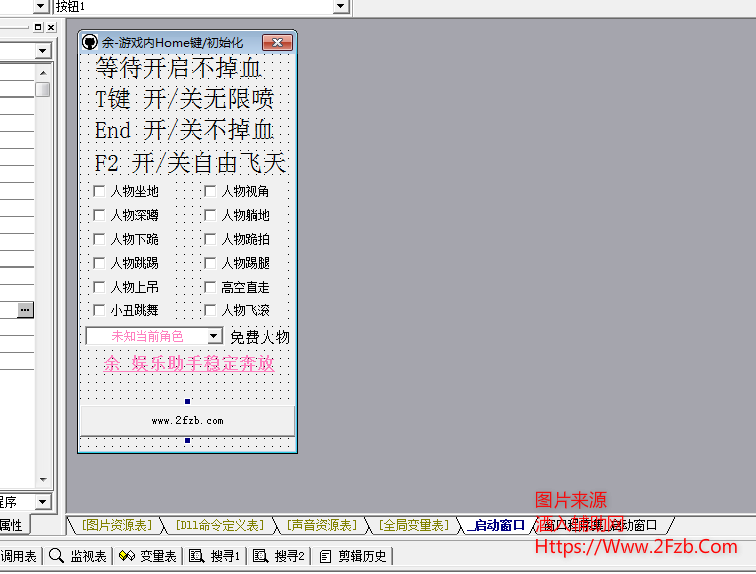Screen dimensions: 756x574
Task: Click the www.2fzb.com button on form
Action: pos(187,421)
